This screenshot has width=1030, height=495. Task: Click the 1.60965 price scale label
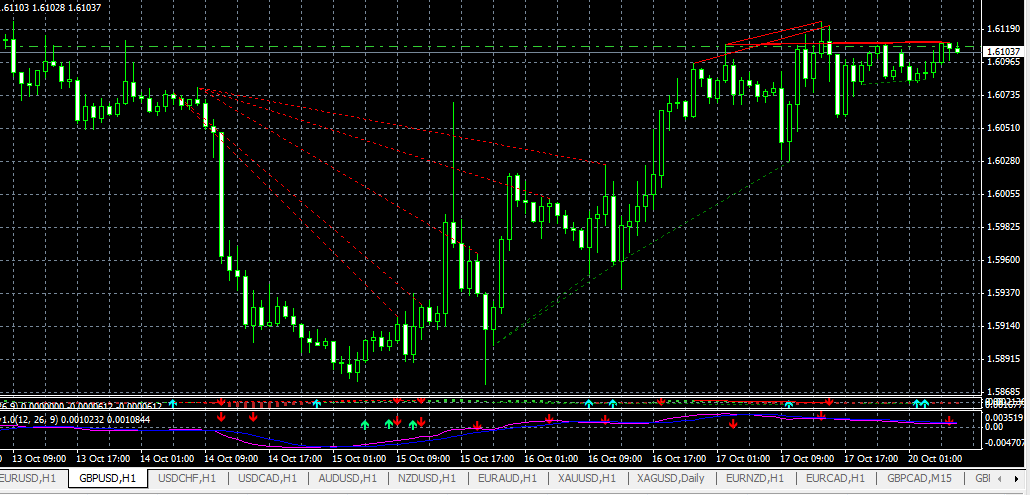pos(1003,62)
